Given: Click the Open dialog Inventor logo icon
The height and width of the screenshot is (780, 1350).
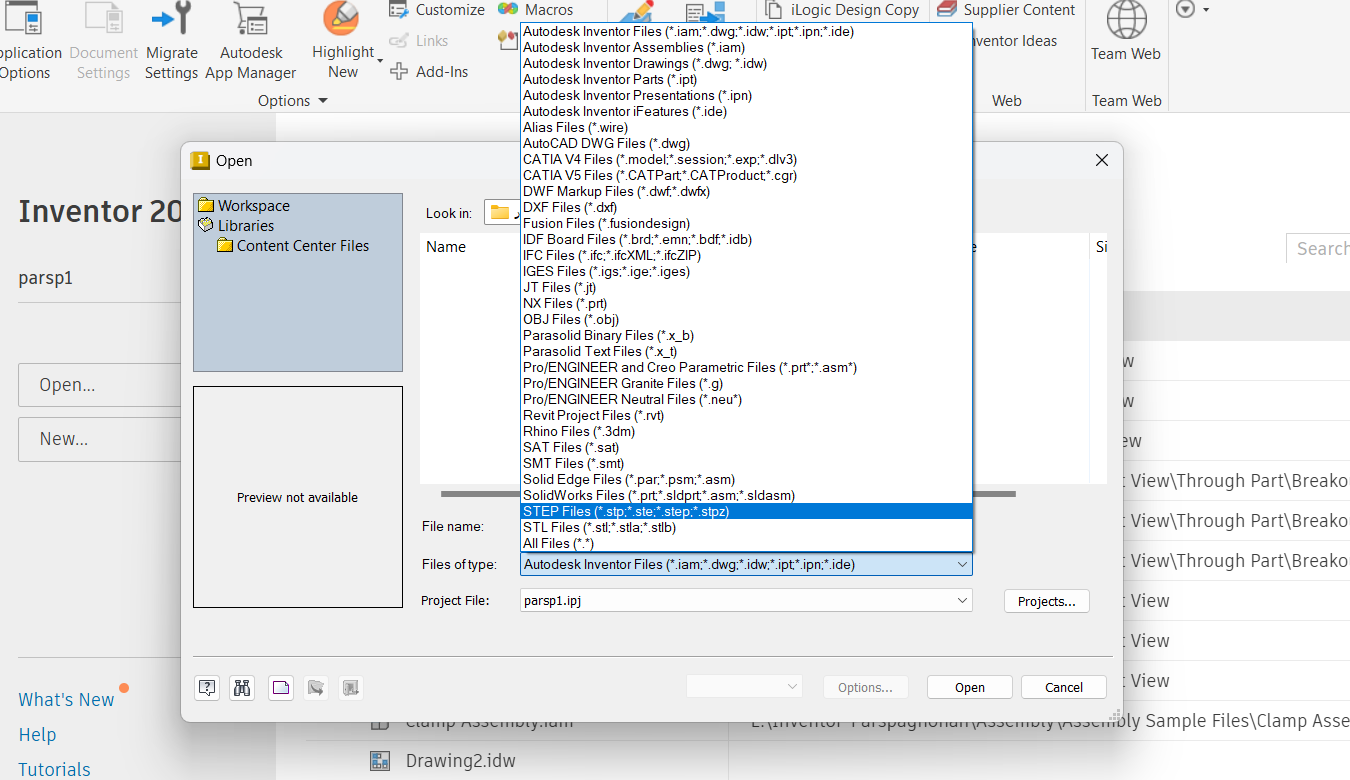Looking at the screenshot, I should 200,160.
